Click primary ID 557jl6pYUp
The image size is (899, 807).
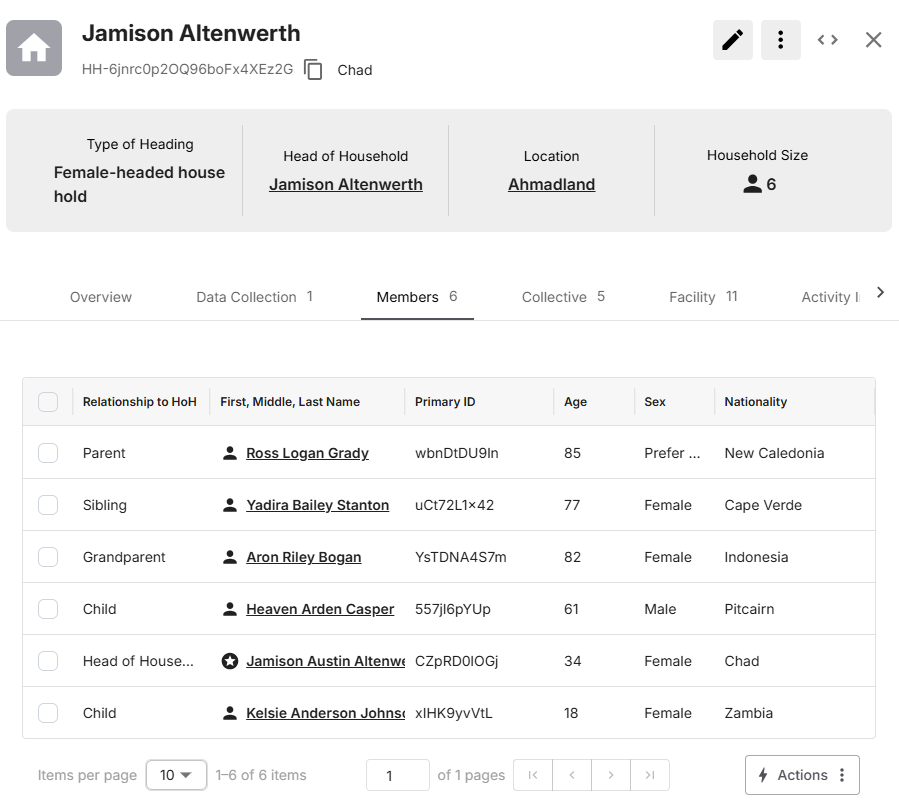click(x=453, y=609)
